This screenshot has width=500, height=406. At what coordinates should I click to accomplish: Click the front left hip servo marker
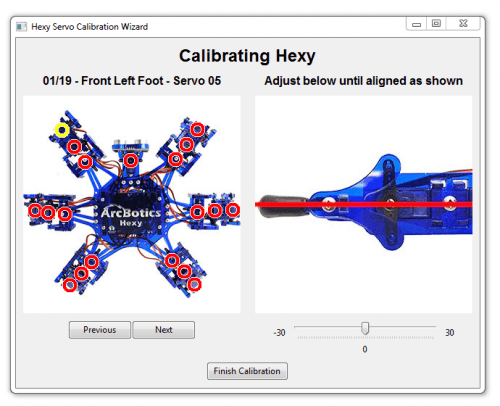(x=85, y=162)
